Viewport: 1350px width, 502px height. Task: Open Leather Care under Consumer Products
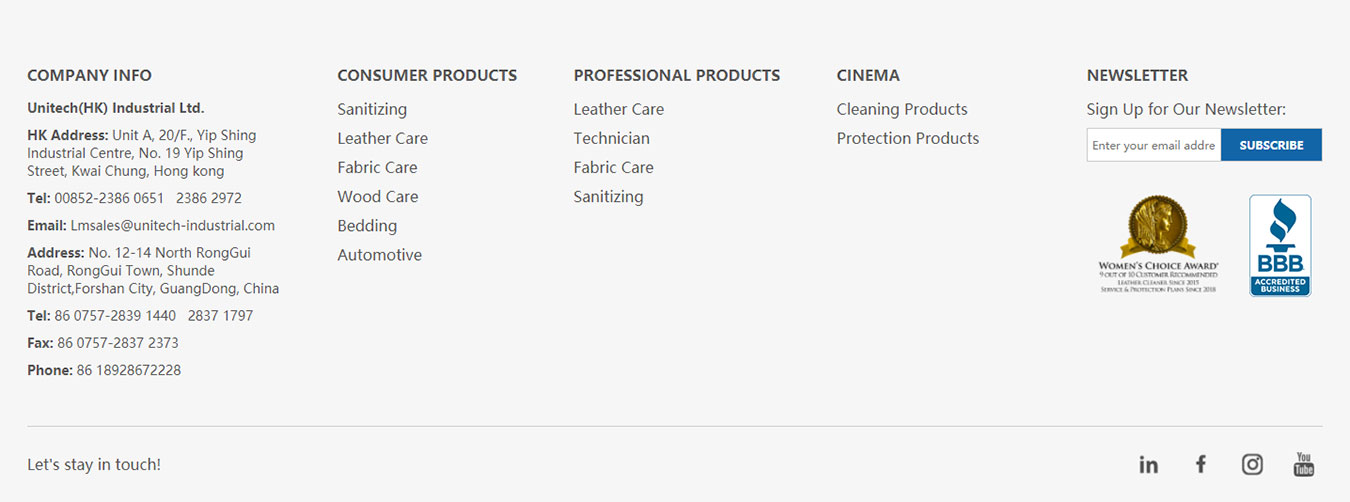pos(382,138)
